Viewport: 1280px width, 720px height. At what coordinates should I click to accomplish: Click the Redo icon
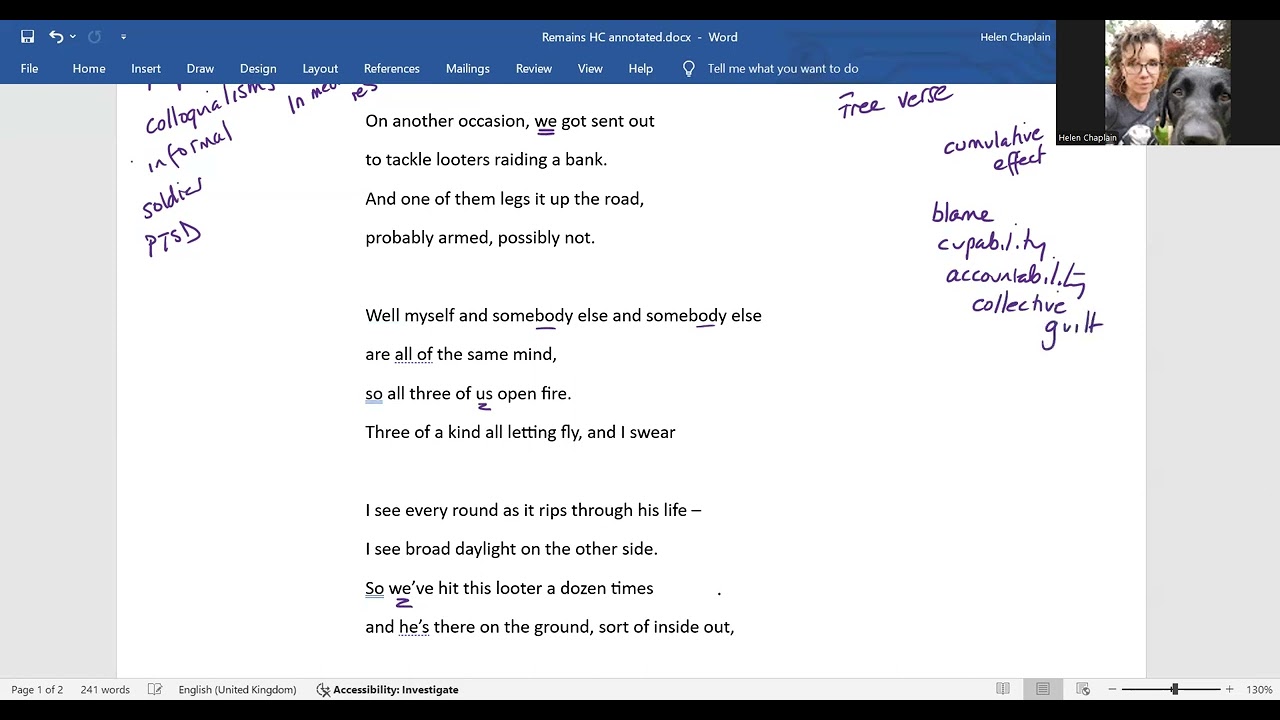click(x=94, y=37)
